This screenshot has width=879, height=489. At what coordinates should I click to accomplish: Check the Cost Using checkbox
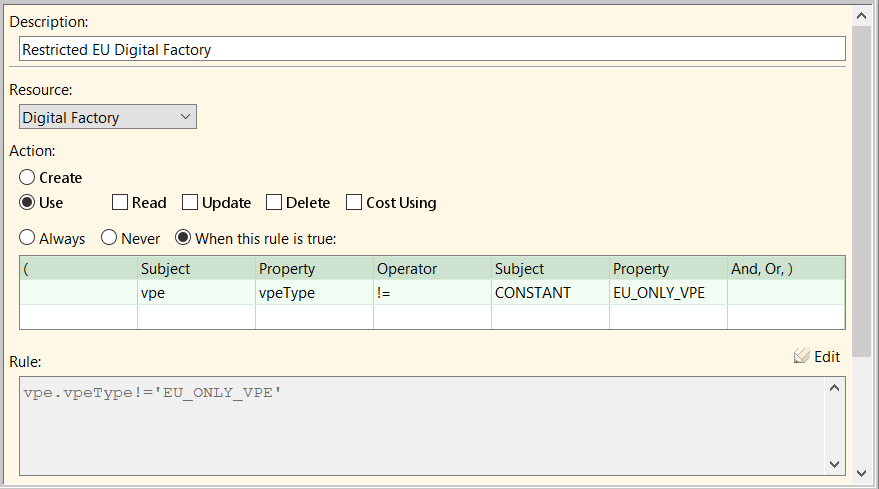point(354,203)
